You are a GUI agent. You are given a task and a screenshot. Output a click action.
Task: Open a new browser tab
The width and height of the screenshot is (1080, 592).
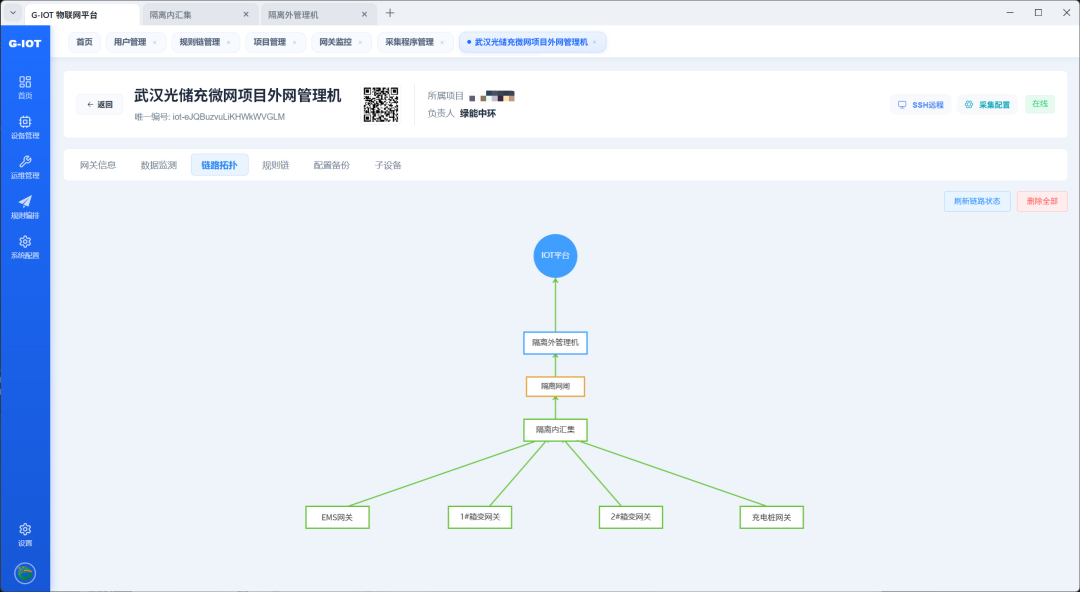[390, 13]
